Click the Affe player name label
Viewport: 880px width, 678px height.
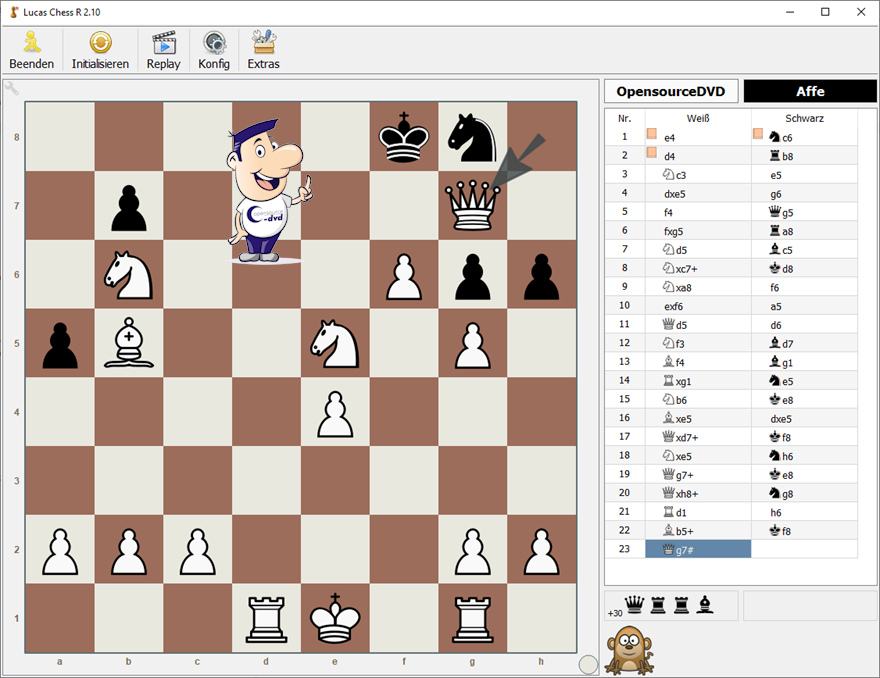[810, 91]
